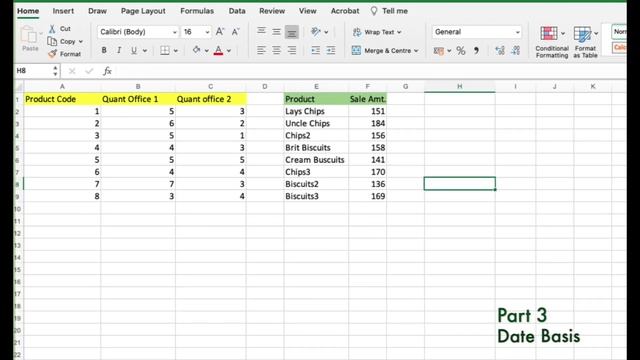The image size is (640, 360).
Task: Click the Format painter brush icon
Action: click(52, 54)
